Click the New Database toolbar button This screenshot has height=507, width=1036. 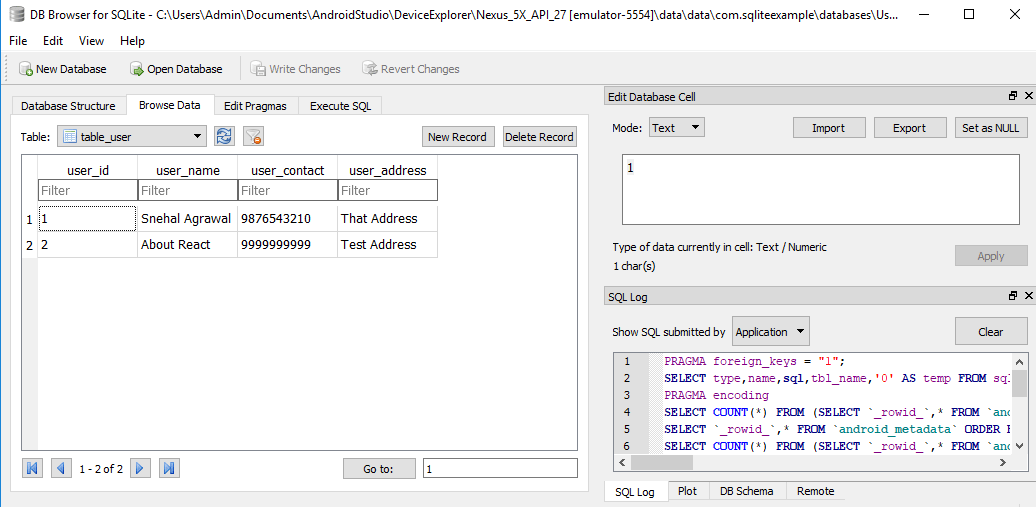pos(63,69)
